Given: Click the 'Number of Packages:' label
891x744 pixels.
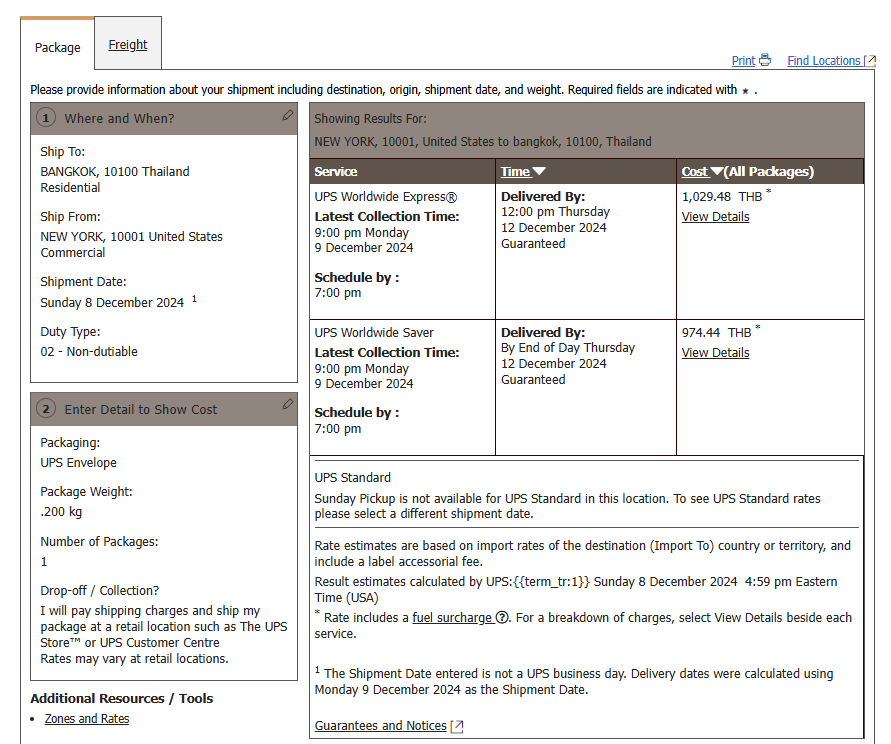Looking at the screenshot, I should pos(99,542).
